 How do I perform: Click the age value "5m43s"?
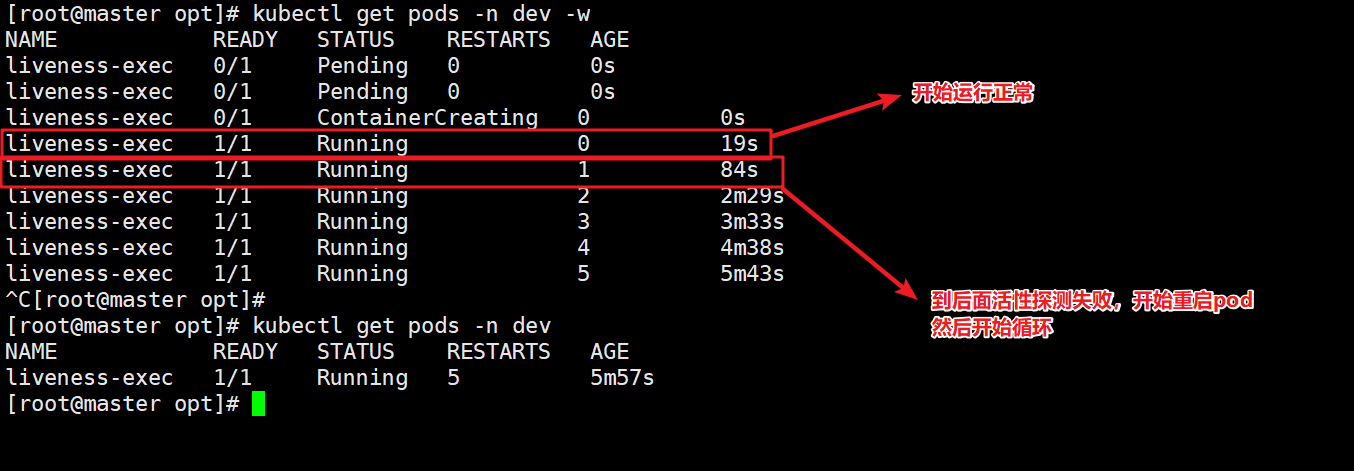point(752,274)
